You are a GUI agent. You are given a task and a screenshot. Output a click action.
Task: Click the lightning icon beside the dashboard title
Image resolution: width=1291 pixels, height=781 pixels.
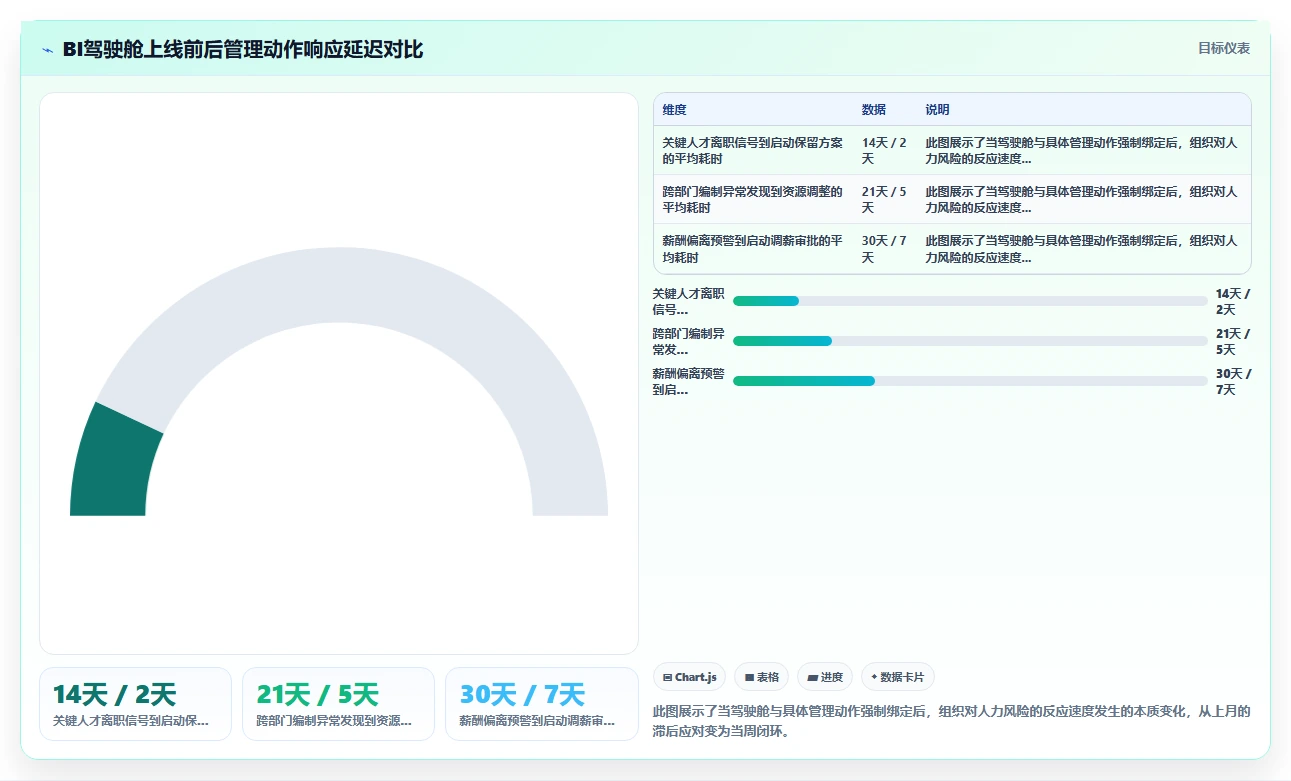click(x=47, y=50)
